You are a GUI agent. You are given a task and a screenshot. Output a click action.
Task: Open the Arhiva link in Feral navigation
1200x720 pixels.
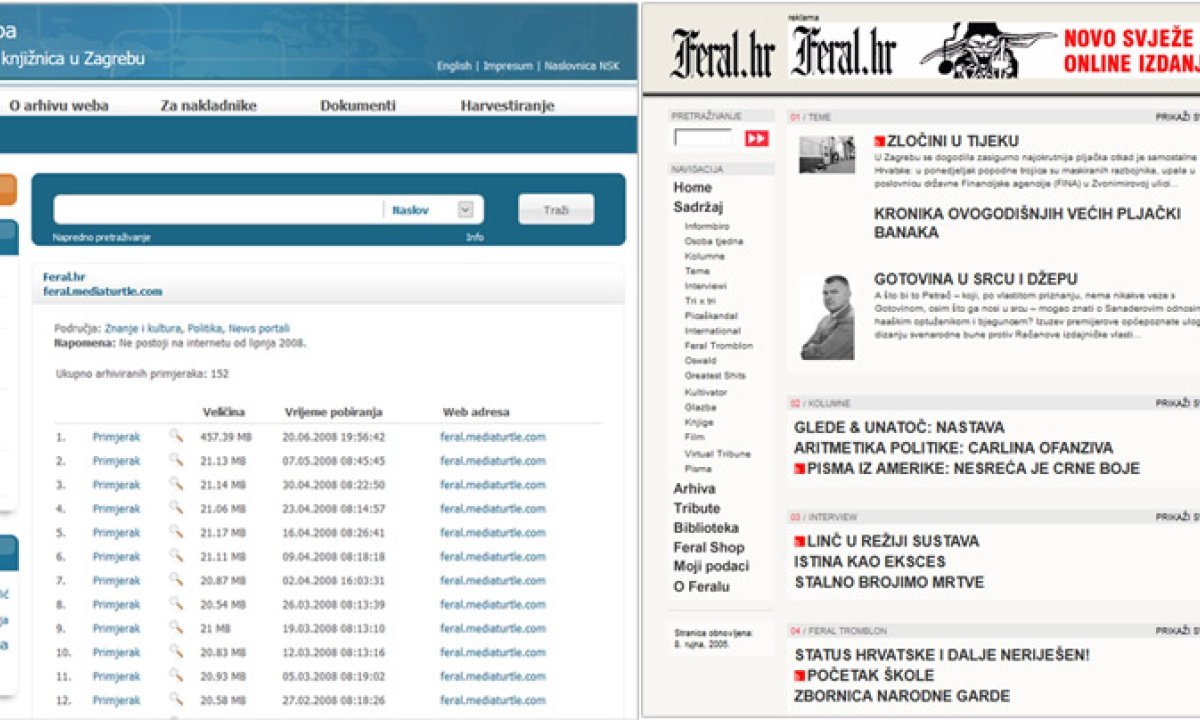(694, 489)
